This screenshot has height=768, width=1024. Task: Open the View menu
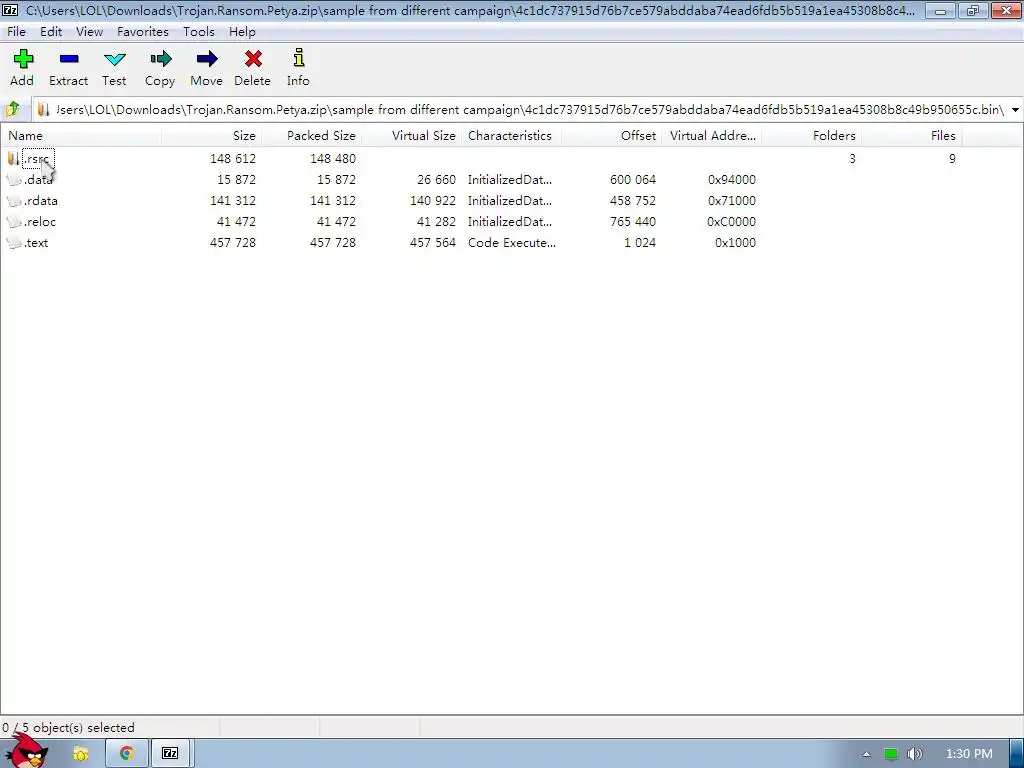click(x=89, y=32)
